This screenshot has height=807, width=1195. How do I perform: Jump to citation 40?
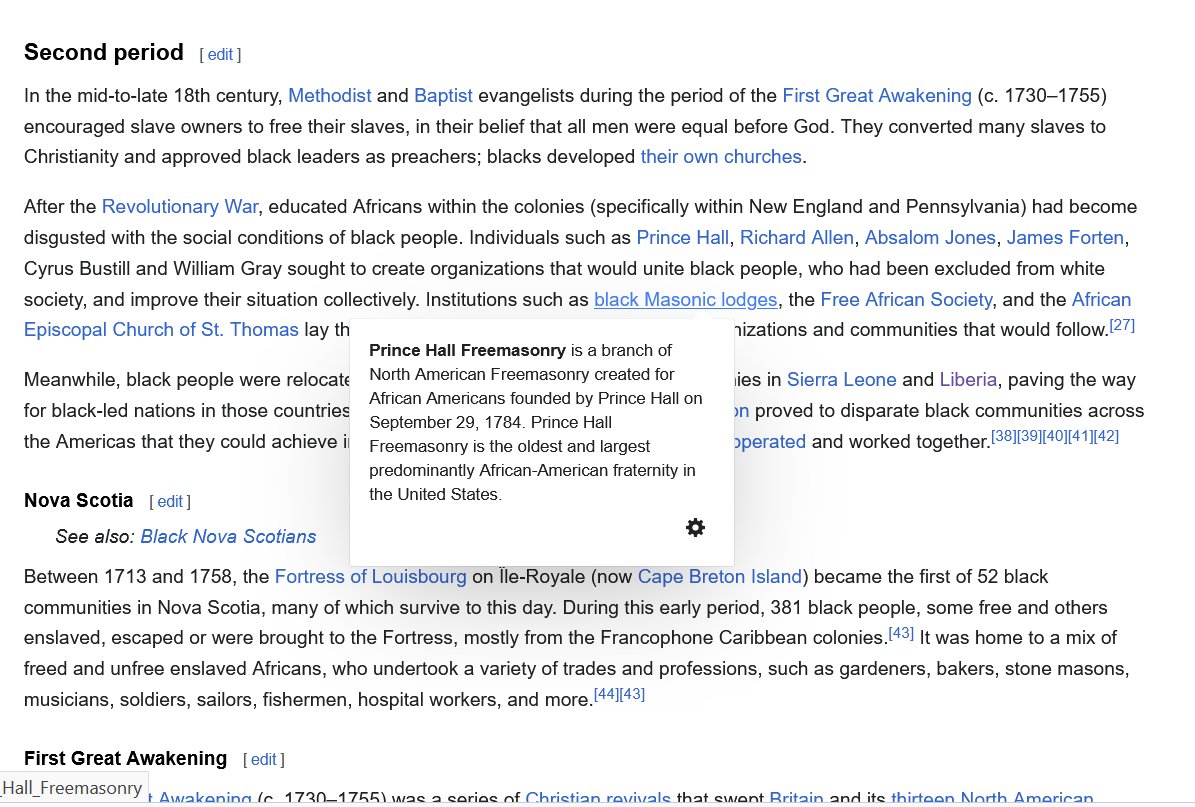point(1055,437)
